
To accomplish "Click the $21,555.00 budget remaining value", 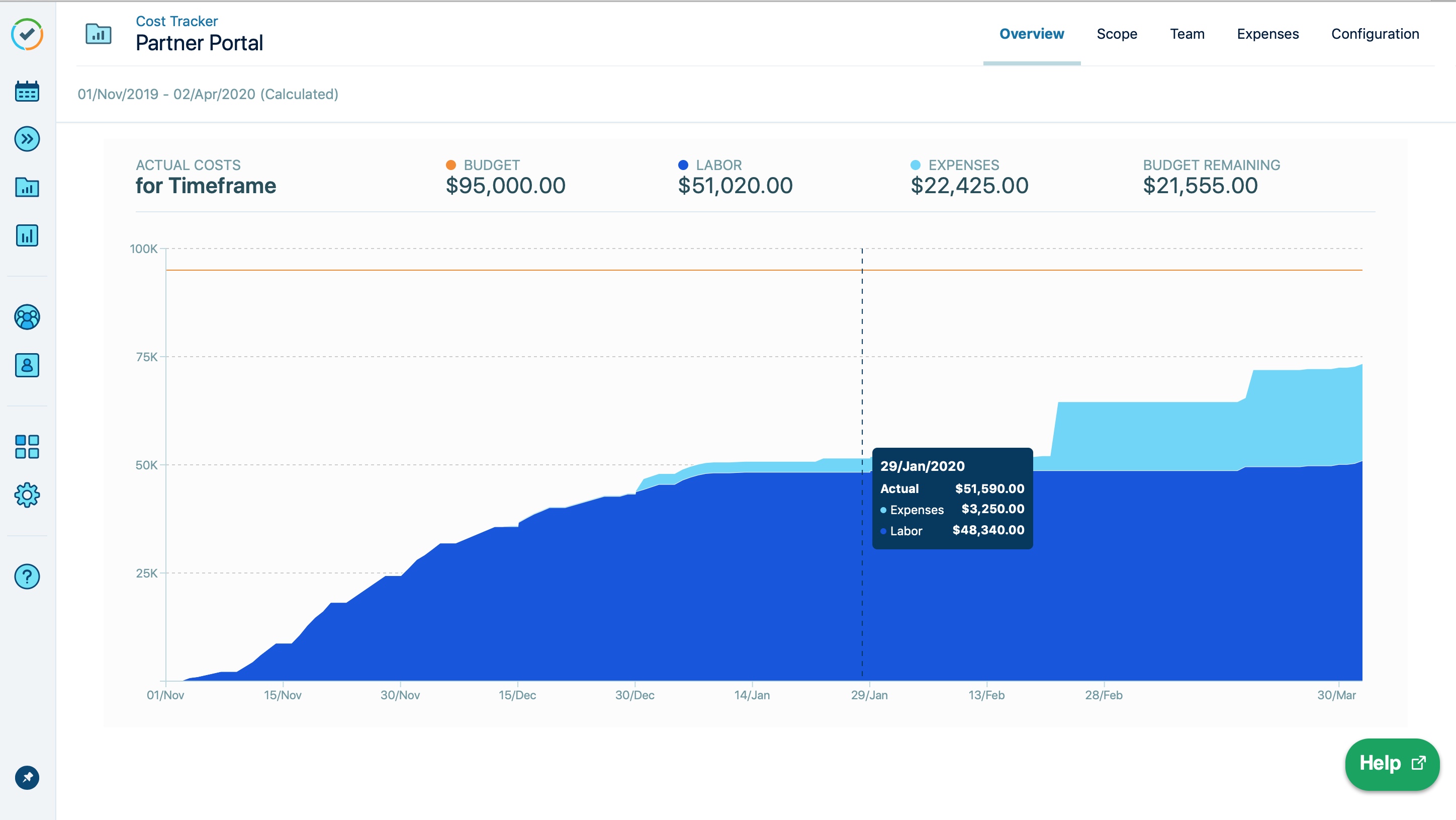I will pos(1201,186).
